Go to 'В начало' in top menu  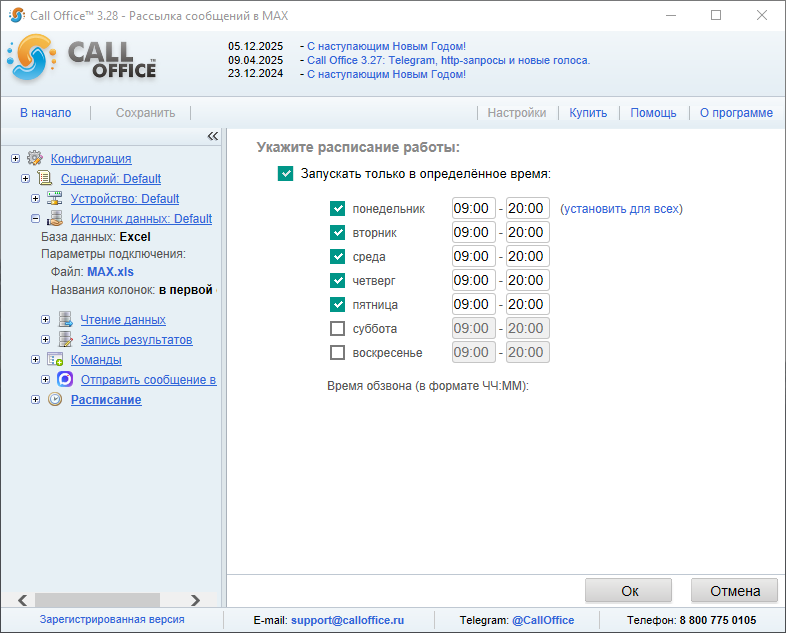[x=46, y=113]
